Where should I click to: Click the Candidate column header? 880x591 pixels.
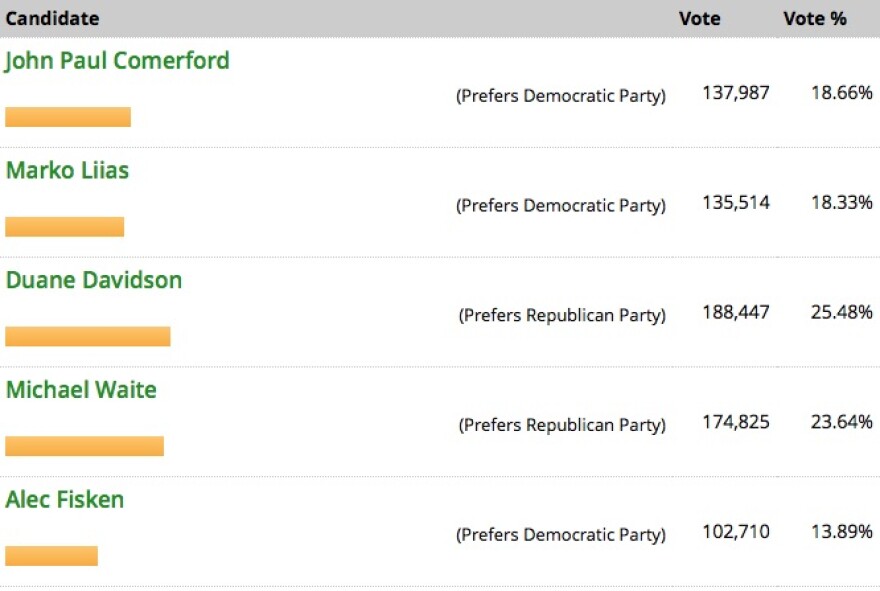point(52,19)
